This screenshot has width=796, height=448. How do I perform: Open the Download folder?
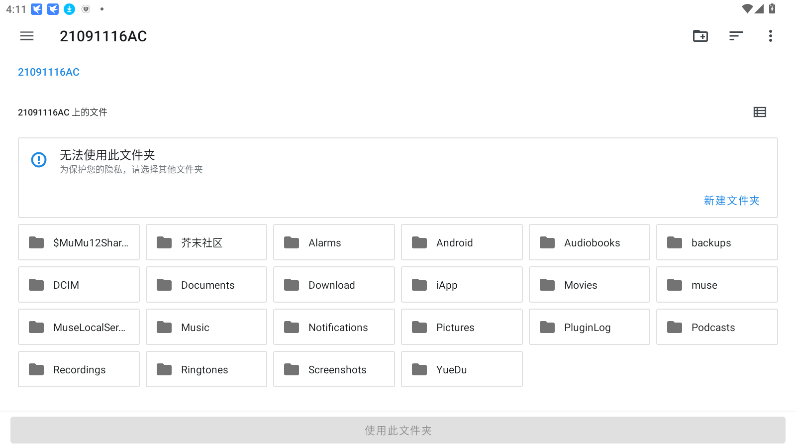click(333, 285)
